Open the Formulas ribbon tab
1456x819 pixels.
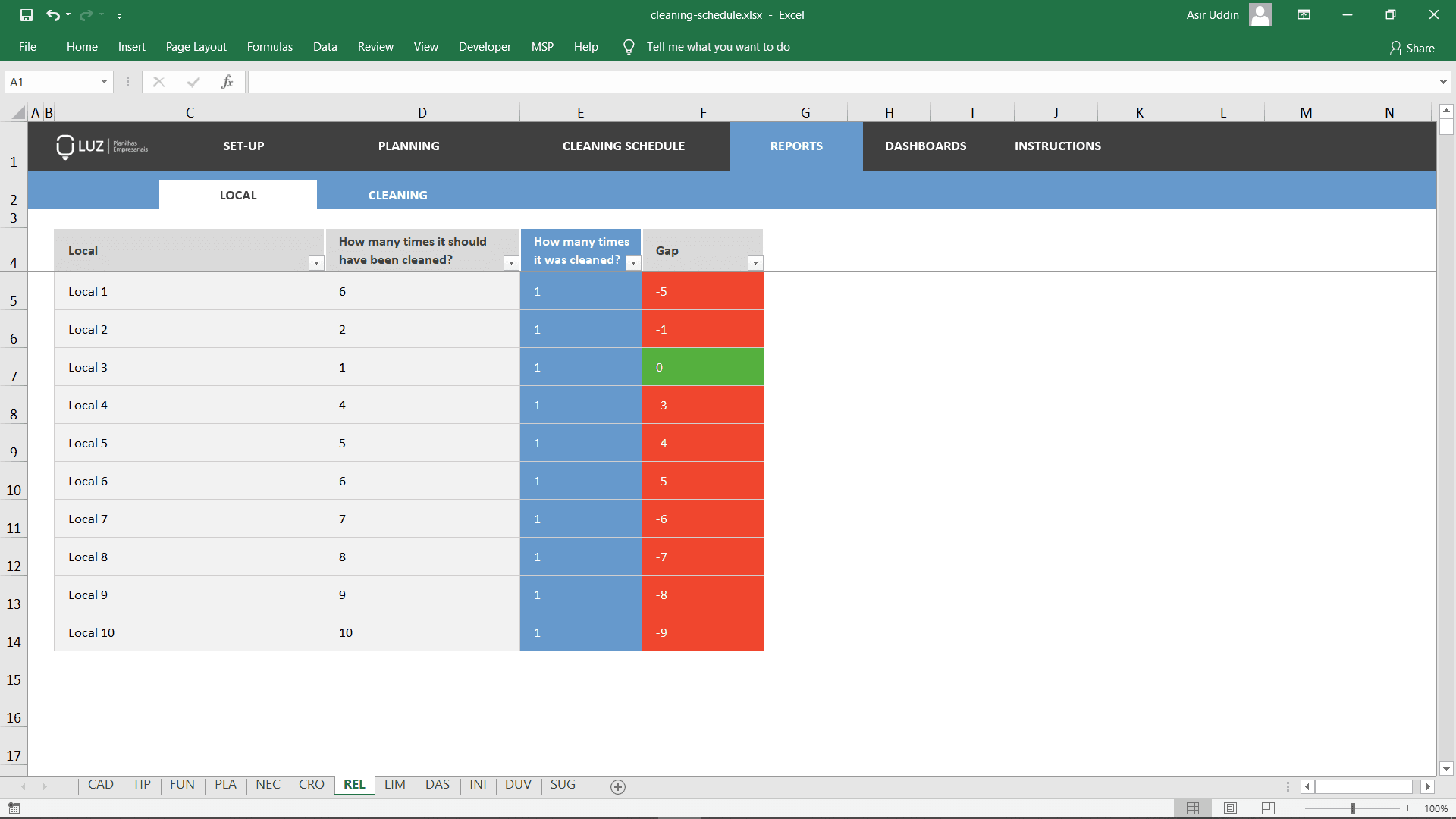click(x=269, y=46)
